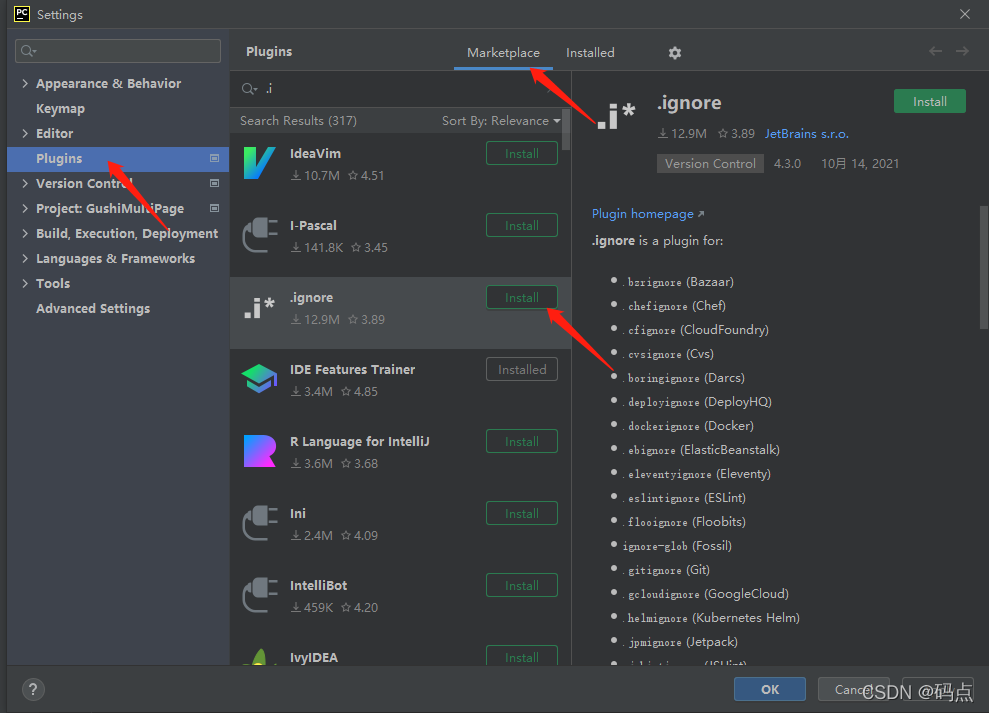The image size is (989, 713).
Task: Open JetBrains s.r.o. vendor link
Action: (807, 134)
